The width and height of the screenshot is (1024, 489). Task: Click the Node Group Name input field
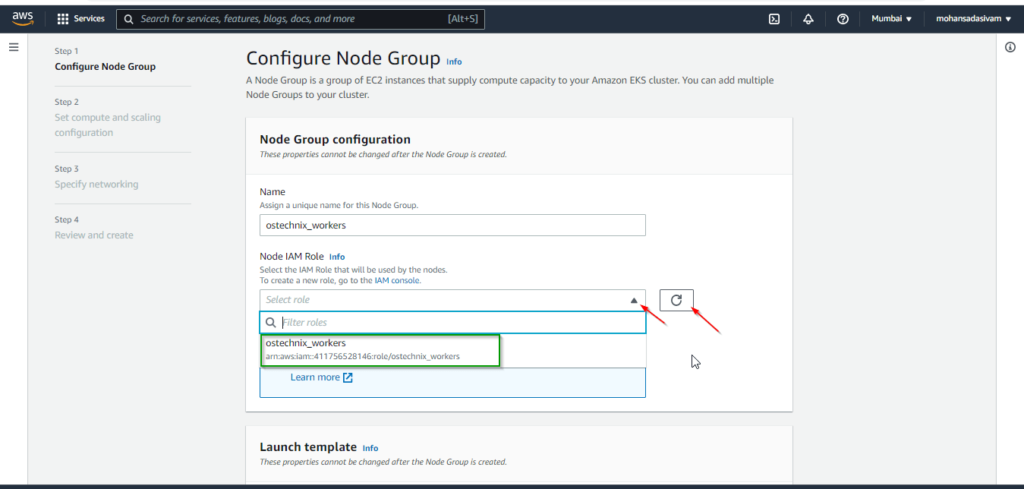click(453, 225)
